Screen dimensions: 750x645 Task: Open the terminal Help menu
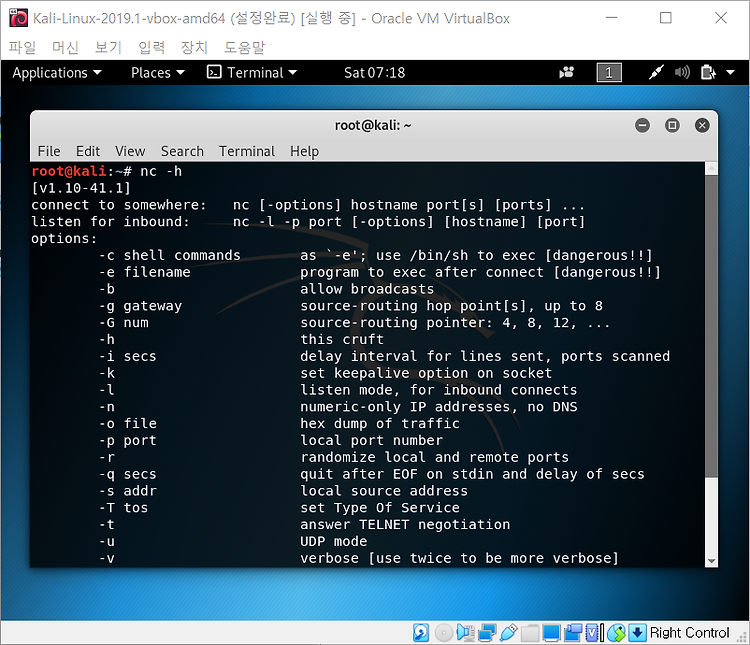(x=305, y=151)
